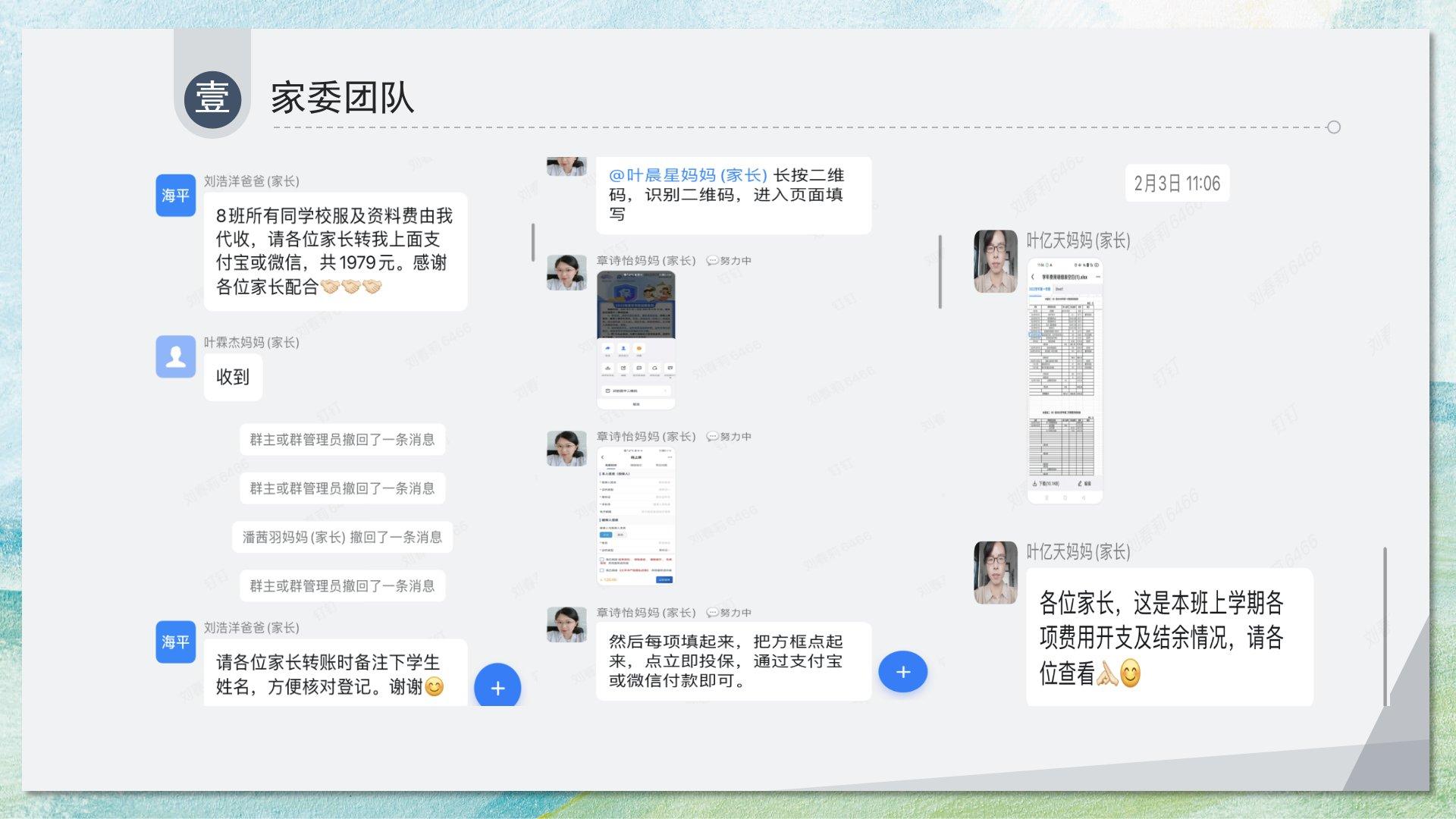This screenshot has width=1456, height=819.
Task: Click the blue plus button in middle chat
Action: 902,672
